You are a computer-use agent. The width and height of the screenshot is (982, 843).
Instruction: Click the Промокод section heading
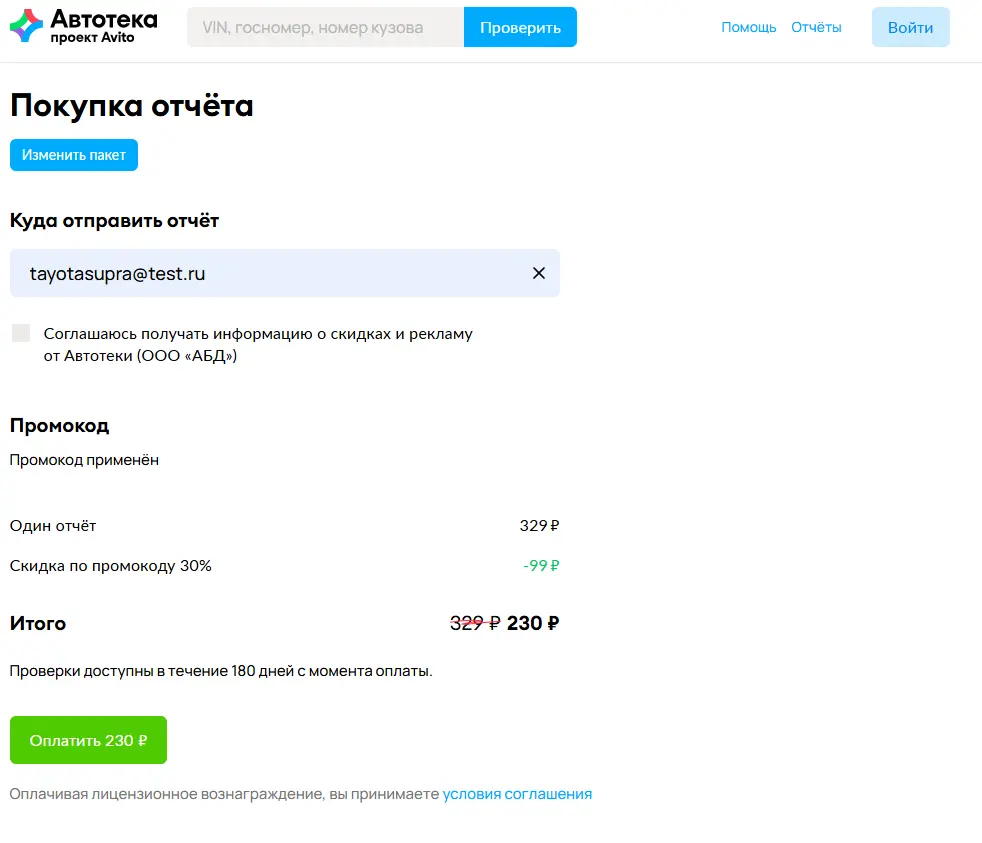pyautogui.click(x=59, y=425)
